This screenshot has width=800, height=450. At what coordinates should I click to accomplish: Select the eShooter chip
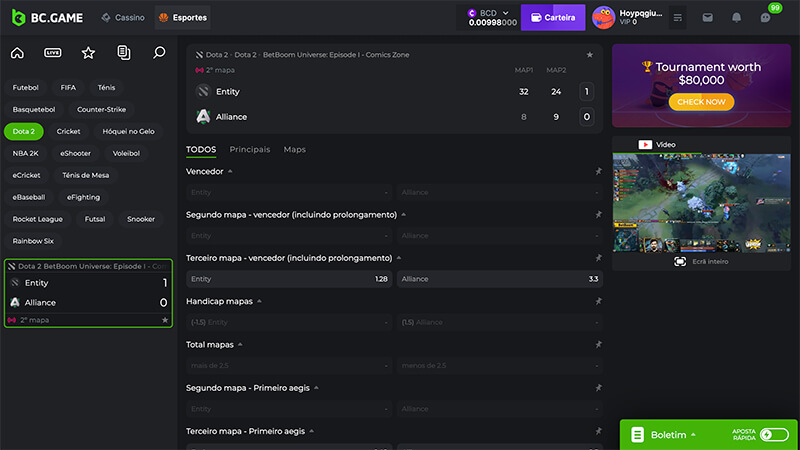pyautogui.click(x=76, y=153)
